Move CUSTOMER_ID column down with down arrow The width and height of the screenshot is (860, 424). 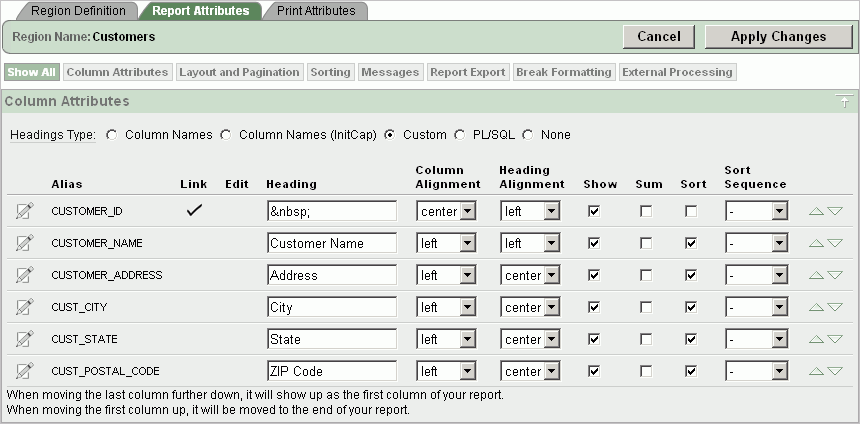tap(835, 211)
